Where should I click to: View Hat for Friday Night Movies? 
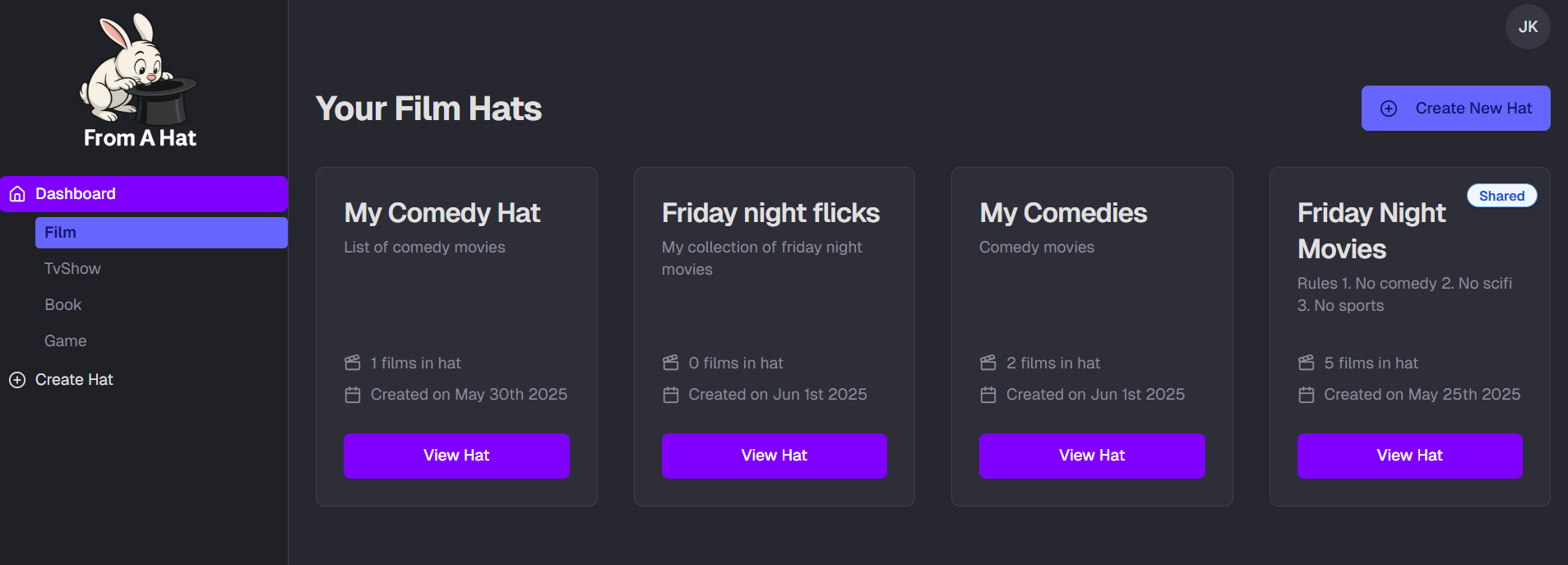pyautogui.click(x=1410, y=456)
